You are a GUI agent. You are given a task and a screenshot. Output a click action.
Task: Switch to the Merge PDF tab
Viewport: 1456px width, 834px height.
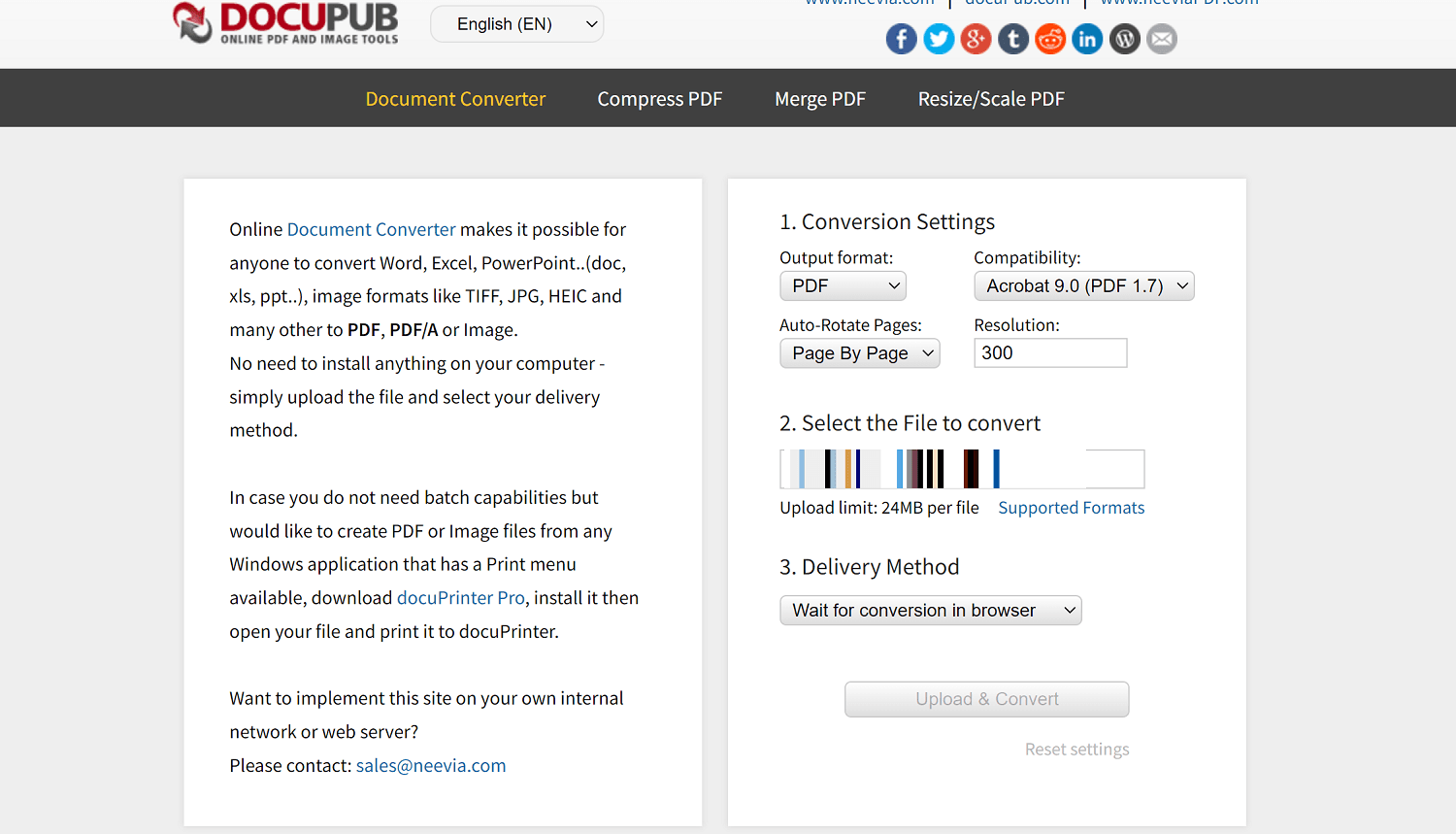820,99
